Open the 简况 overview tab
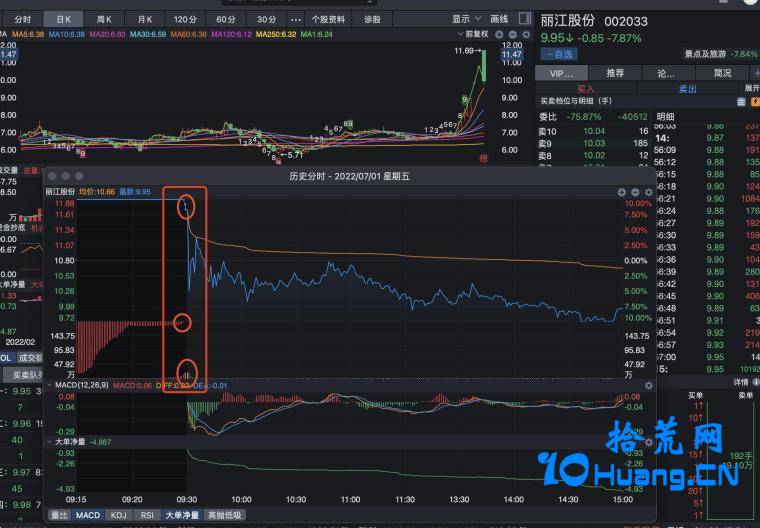760x528 pixels. coord(722,73)
